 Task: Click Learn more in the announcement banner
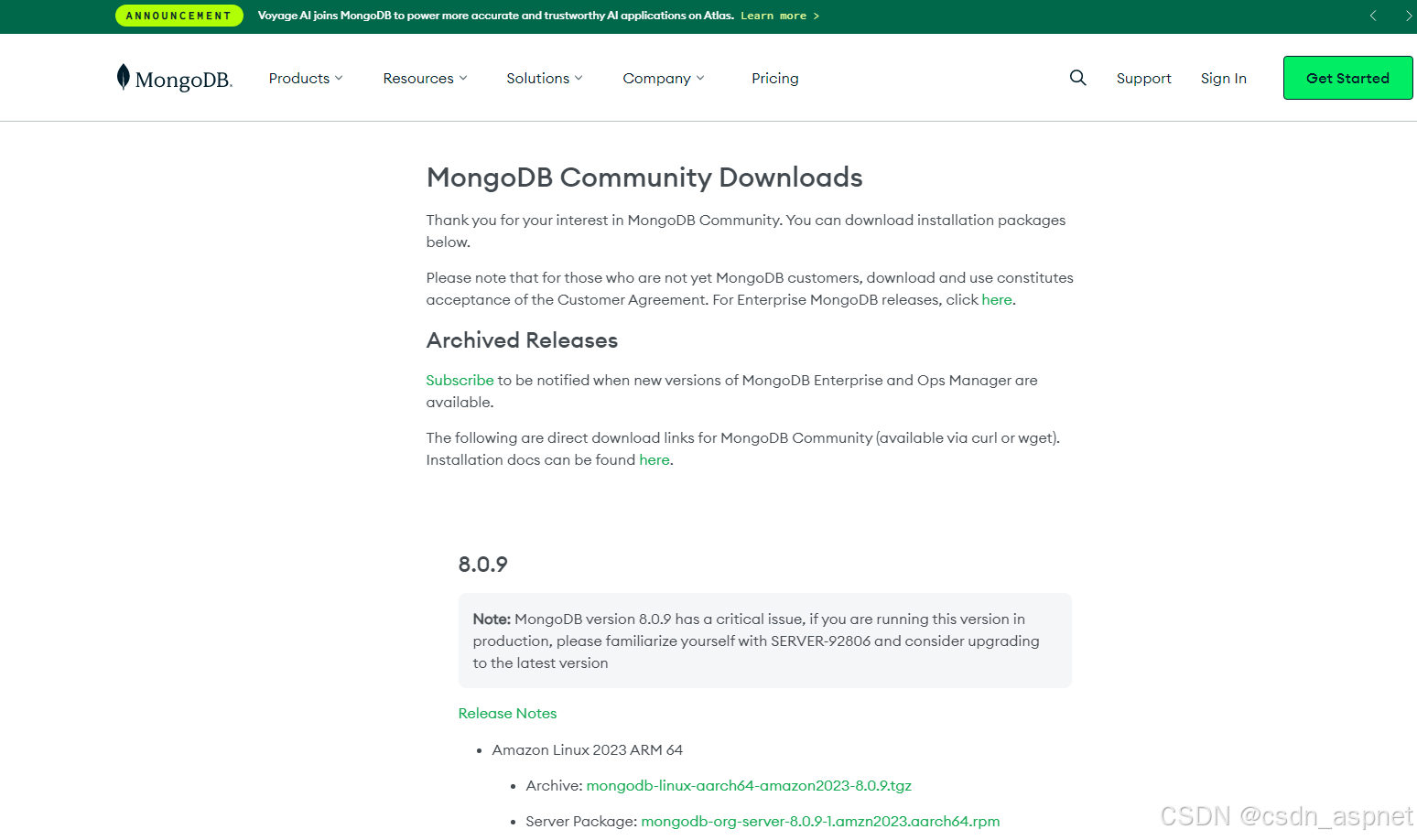tap(780, 16)
